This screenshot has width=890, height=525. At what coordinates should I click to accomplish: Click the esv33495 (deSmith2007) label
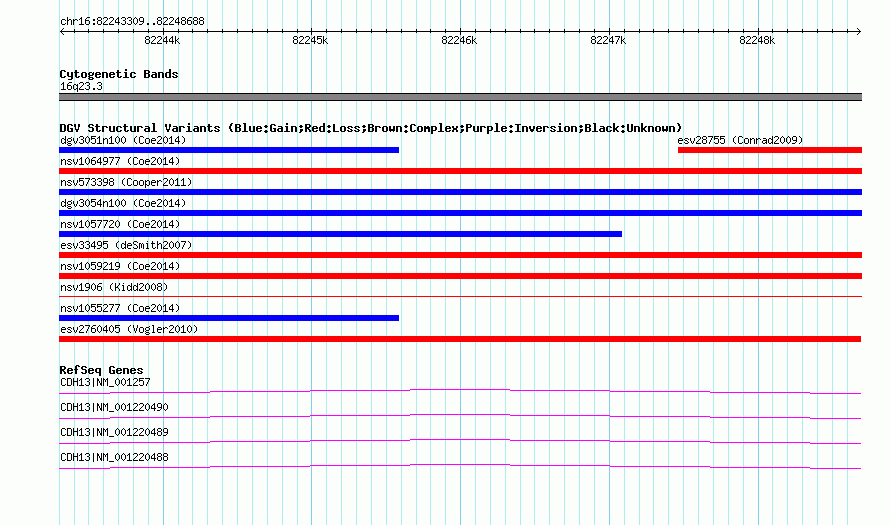pyautogui.click(x=126, y=245)
